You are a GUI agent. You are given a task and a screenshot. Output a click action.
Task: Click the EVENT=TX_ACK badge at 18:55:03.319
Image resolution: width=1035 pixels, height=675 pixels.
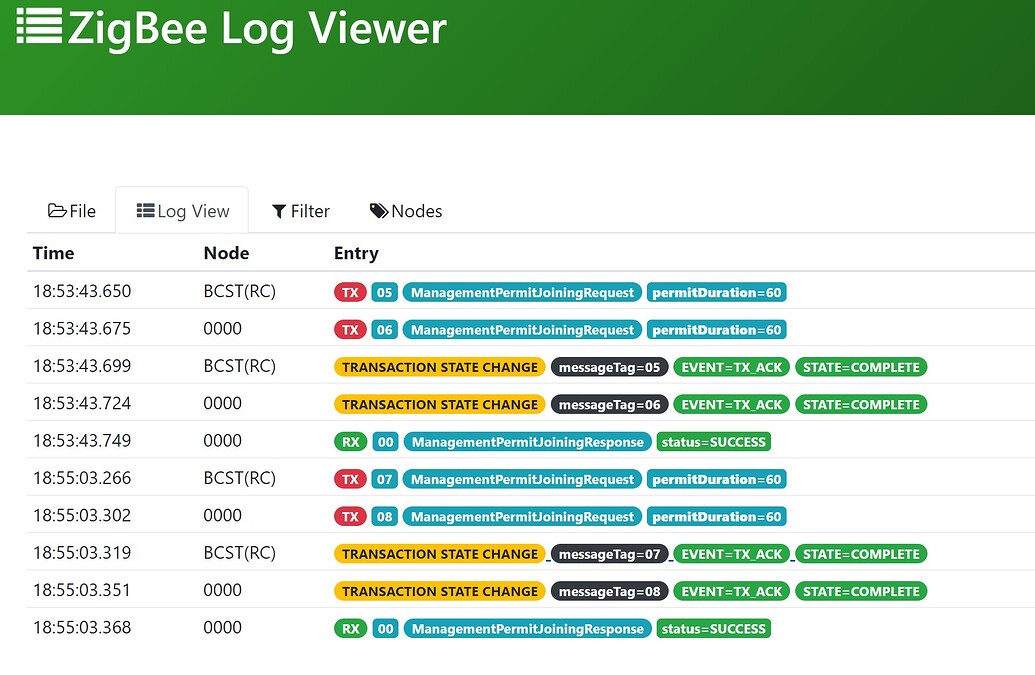(733, 553)
